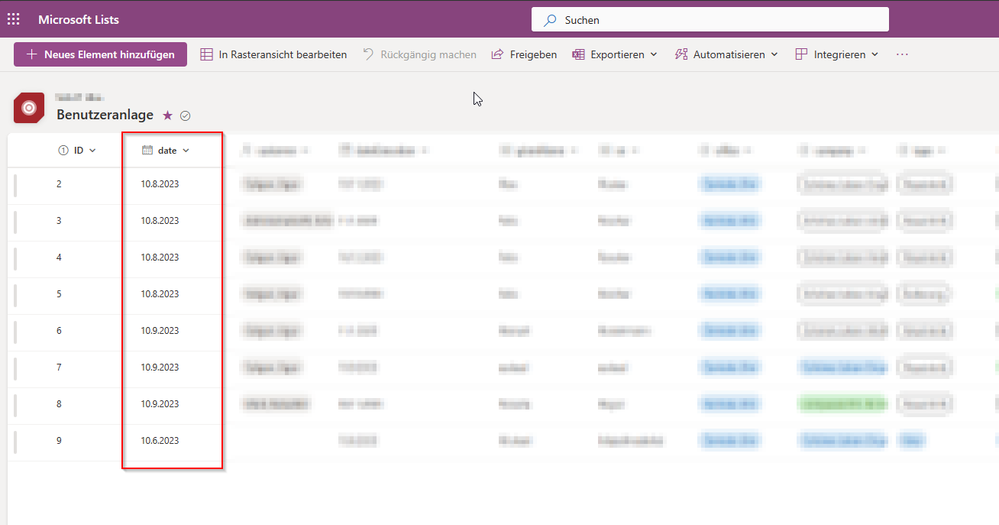
Task: Click the grid view table icon
Action: (x=206, y=55)
